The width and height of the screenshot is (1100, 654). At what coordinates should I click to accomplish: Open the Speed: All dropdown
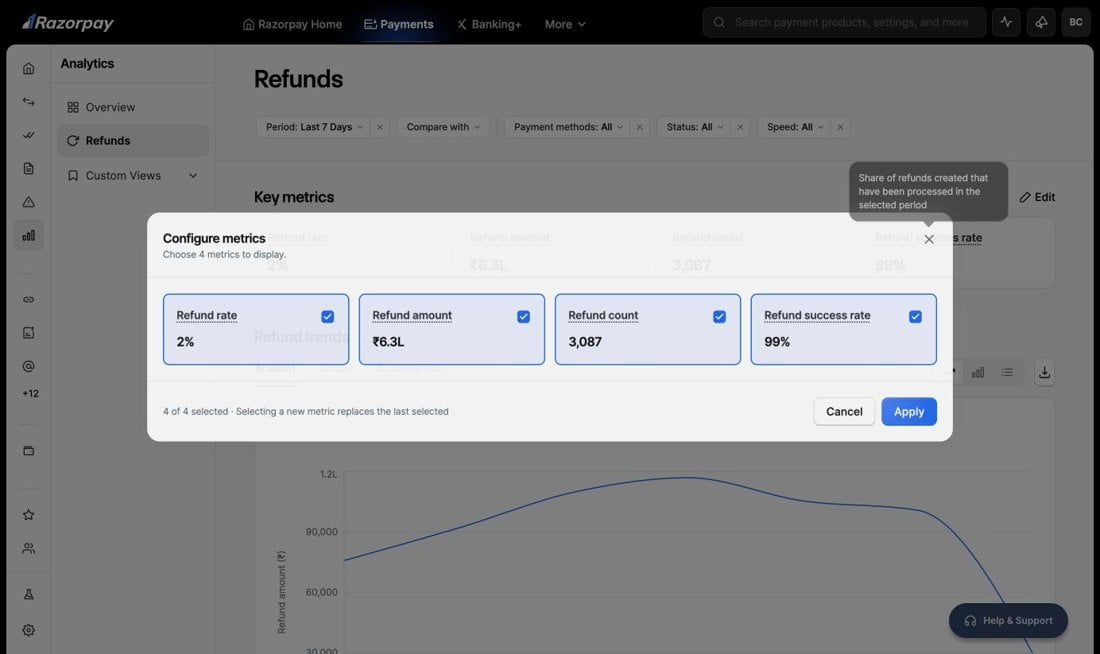(x=795, y=127)
